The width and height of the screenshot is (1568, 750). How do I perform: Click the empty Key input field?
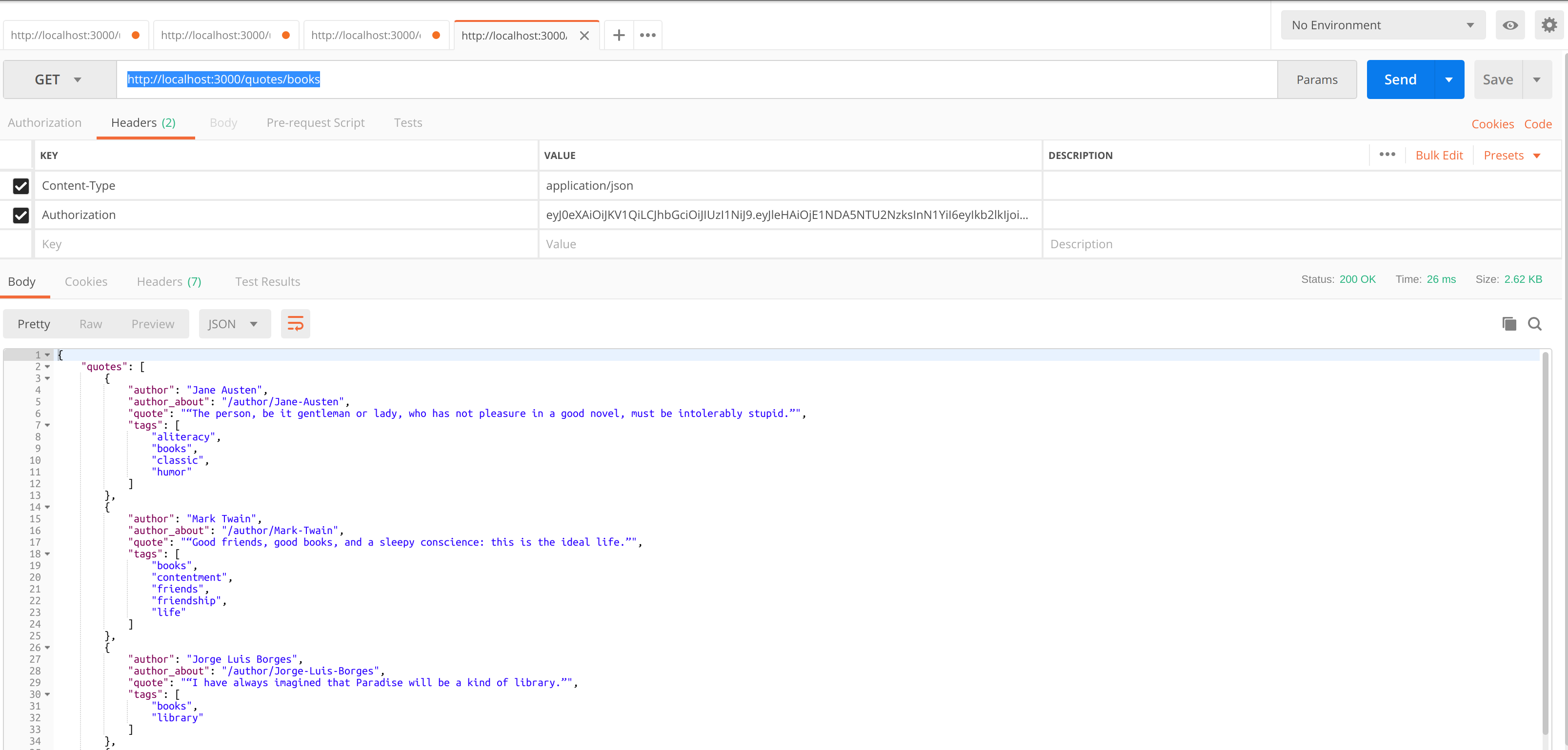tap(286, 244)
